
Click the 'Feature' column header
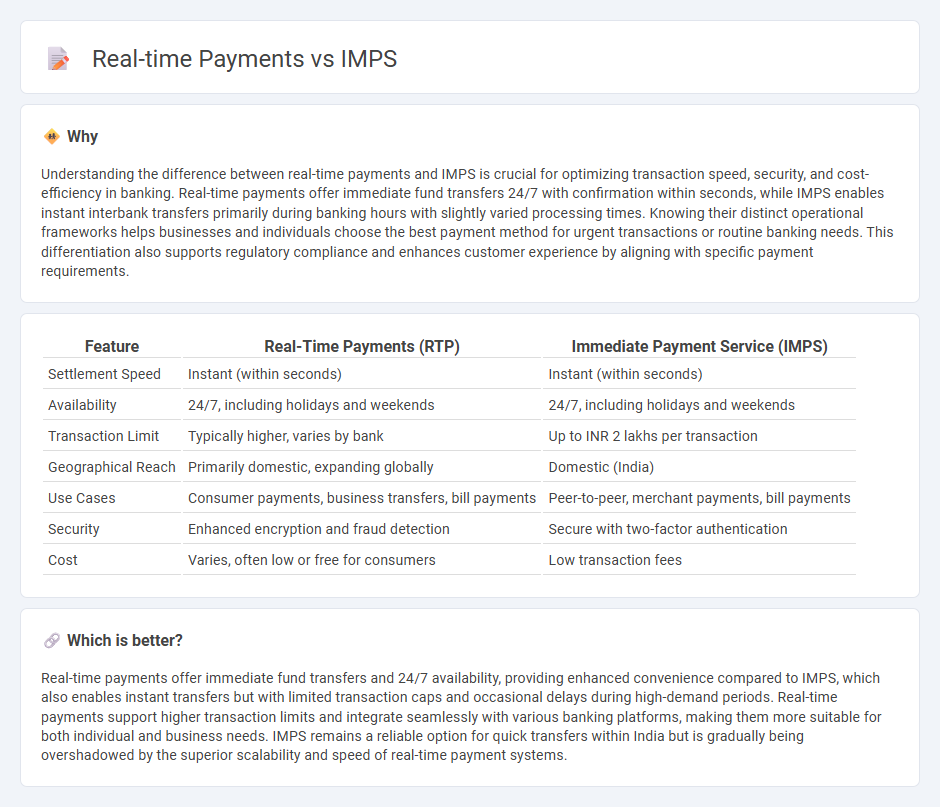pyautogui.click(x=112, y=346)
